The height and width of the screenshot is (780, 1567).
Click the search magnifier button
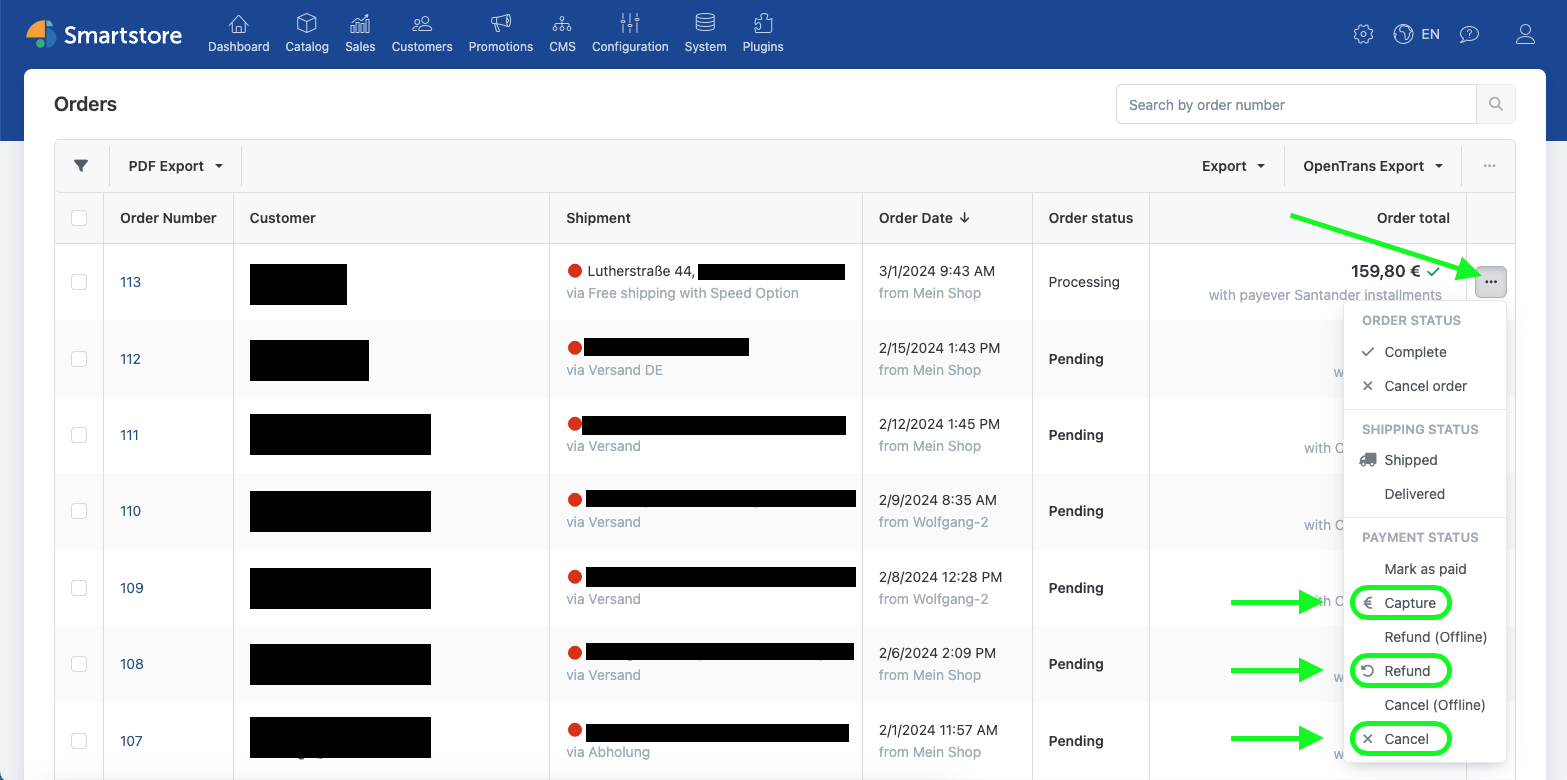pyautogui.click(x=1496, y=104)
